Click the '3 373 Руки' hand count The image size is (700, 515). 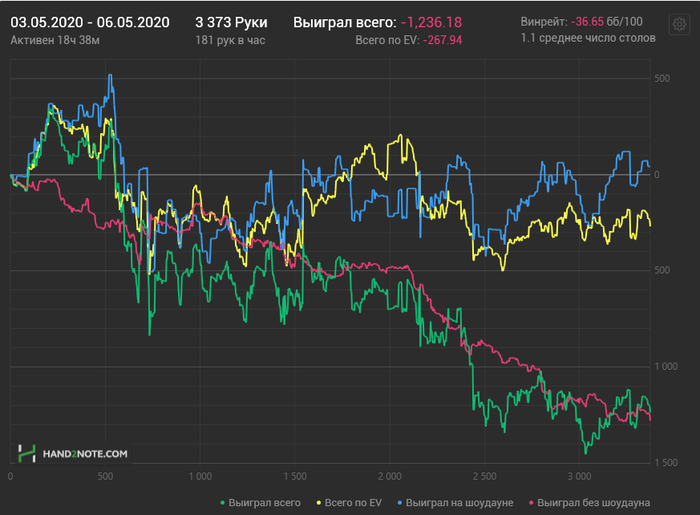[231, 22]
